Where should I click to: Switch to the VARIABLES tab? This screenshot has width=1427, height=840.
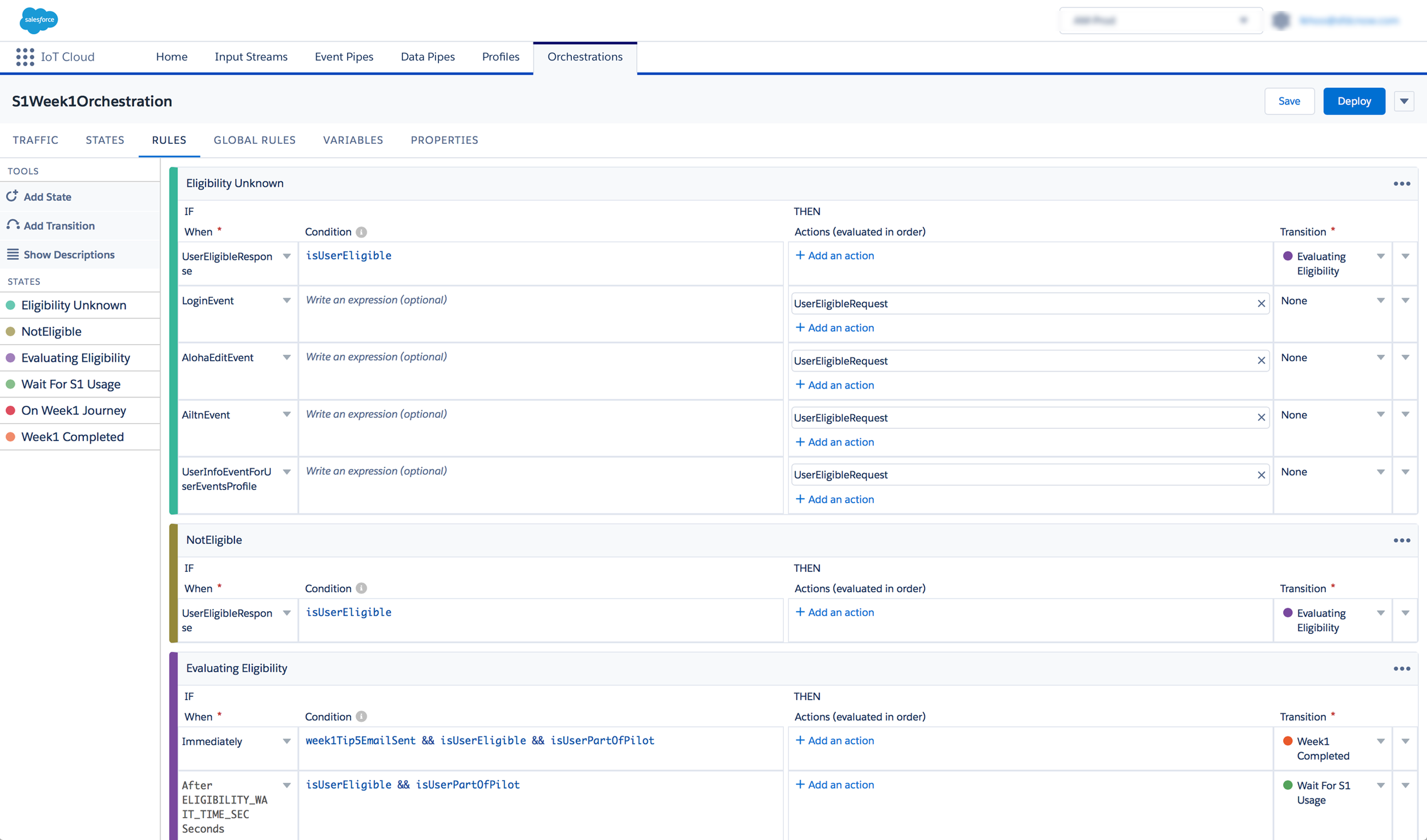click(x=353, y=140)
